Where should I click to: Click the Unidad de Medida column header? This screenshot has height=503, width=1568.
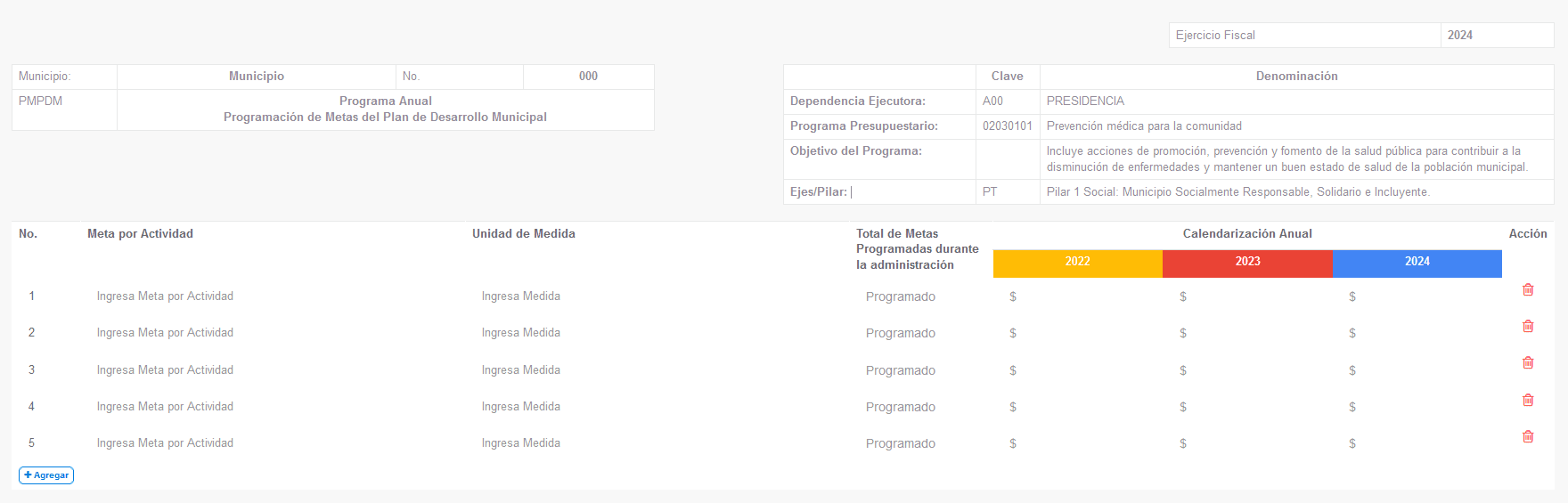click(x=524, y=234)
